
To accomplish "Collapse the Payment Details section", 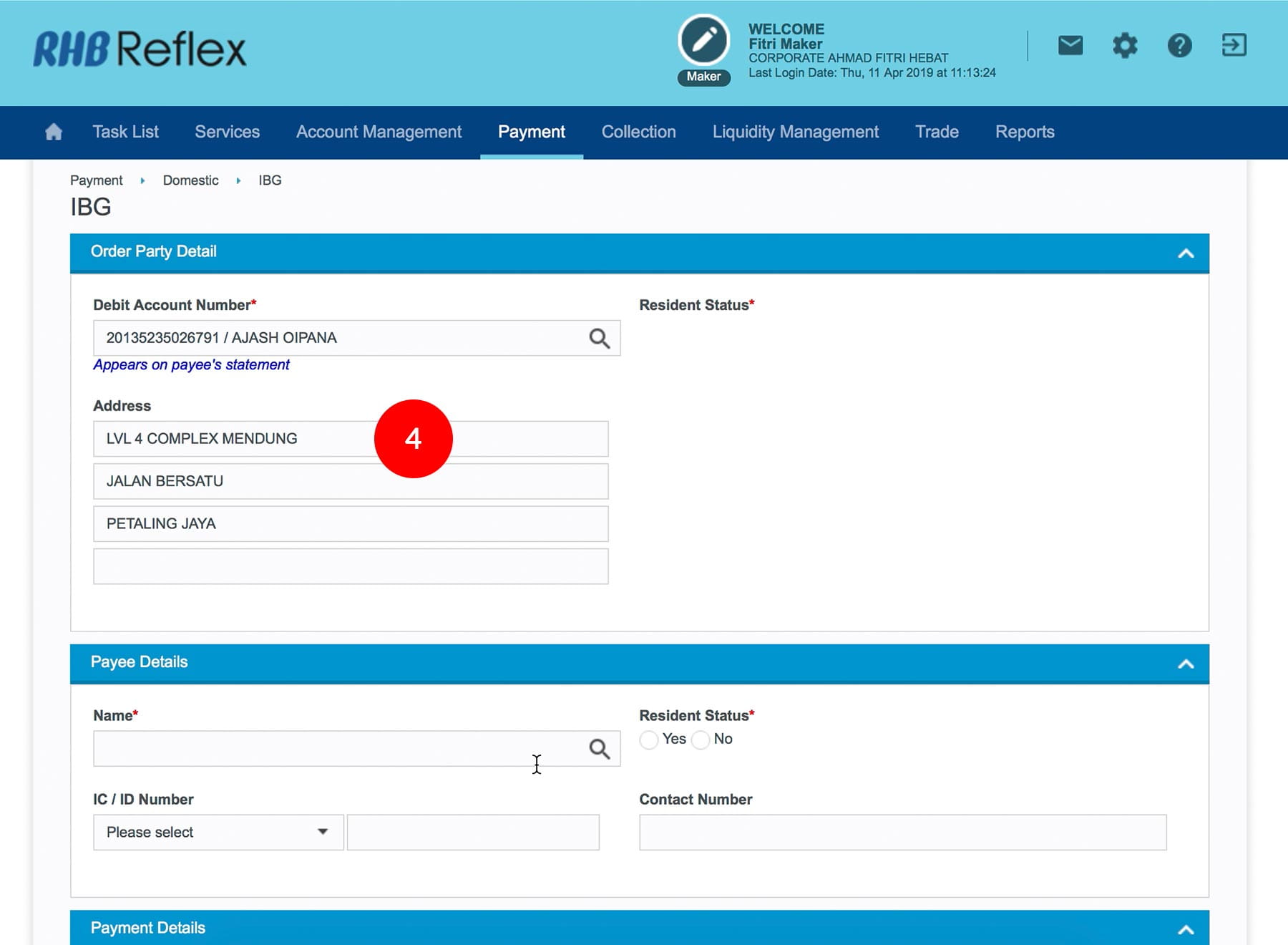I will point(1186,929).
